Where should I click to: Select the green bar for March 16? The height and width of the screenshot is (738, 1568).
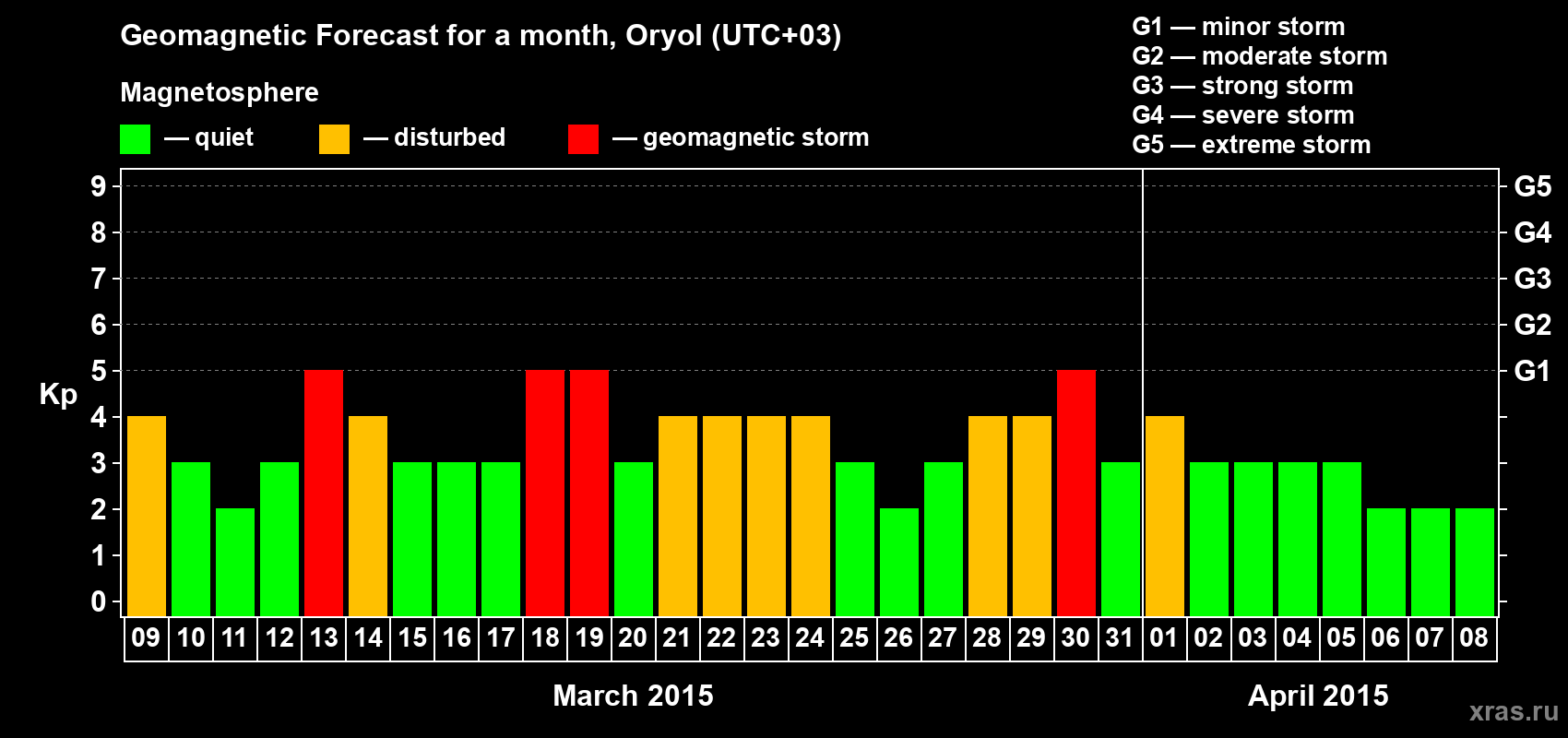pos(457,539)
